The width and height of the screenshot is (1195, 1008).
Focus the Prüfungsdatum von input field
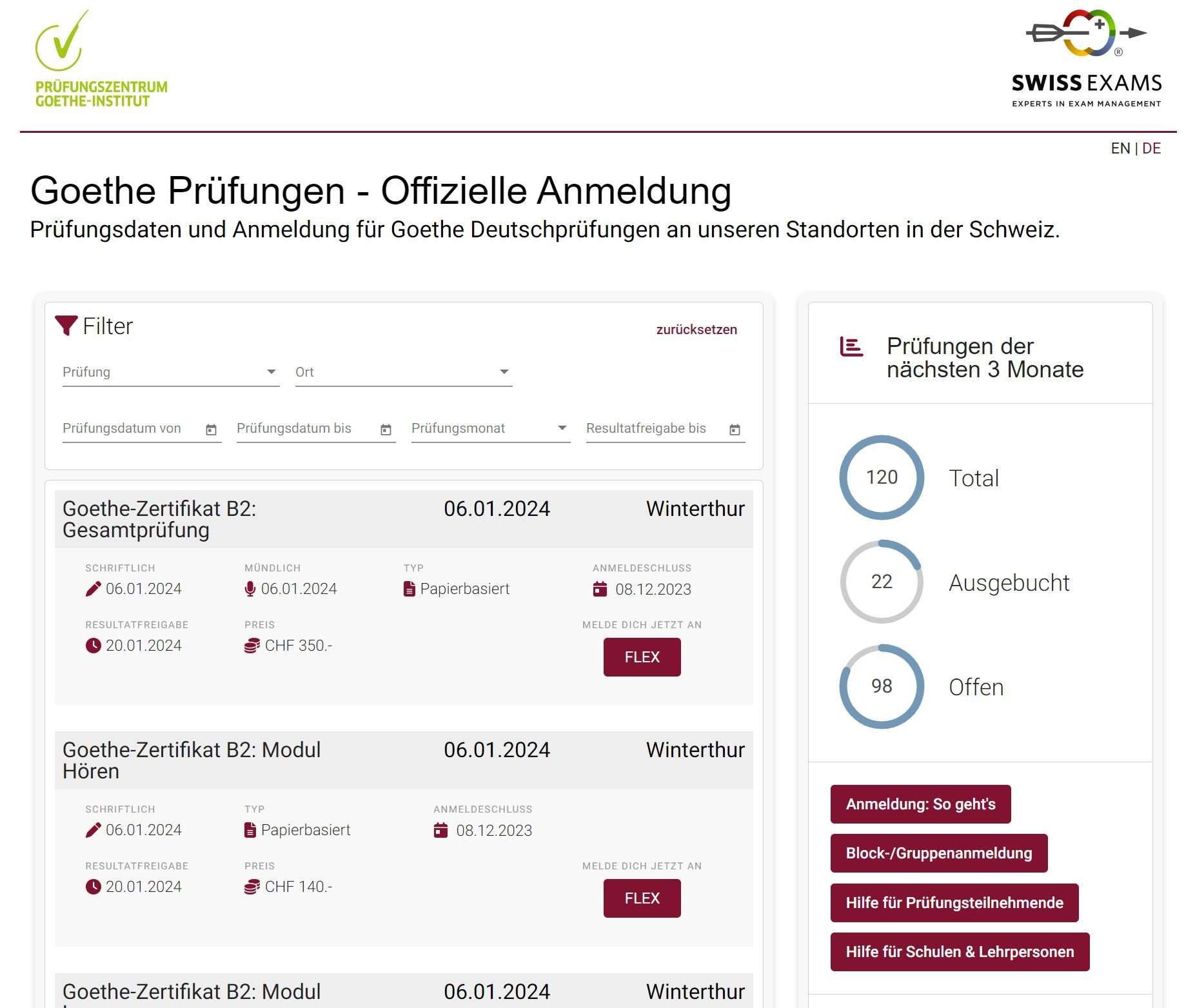coord(142,428)
